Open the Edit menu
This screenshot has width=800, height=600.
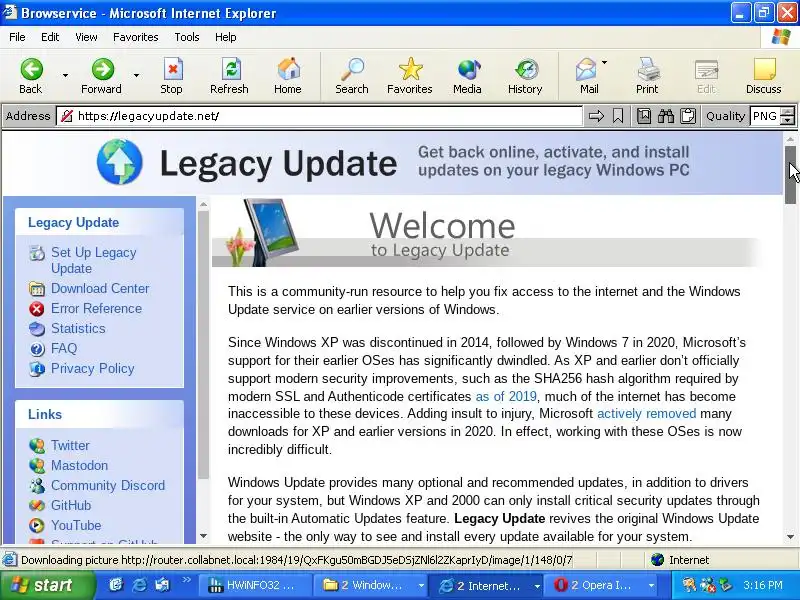[50, 37]
